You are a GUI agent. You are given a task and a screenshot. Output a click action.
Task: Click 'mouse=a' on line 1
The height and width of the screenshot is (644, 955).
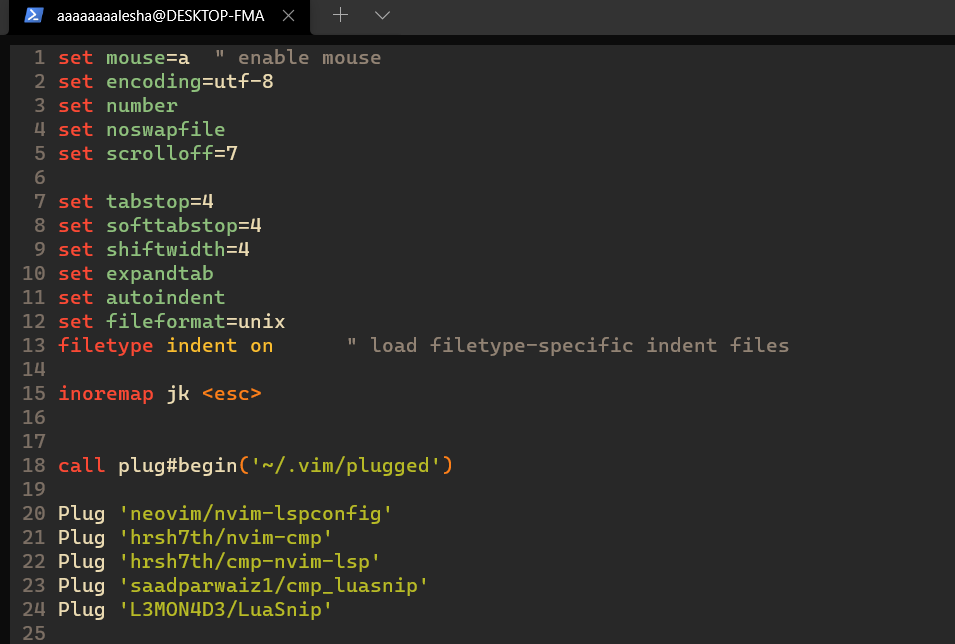click(147, 58)
